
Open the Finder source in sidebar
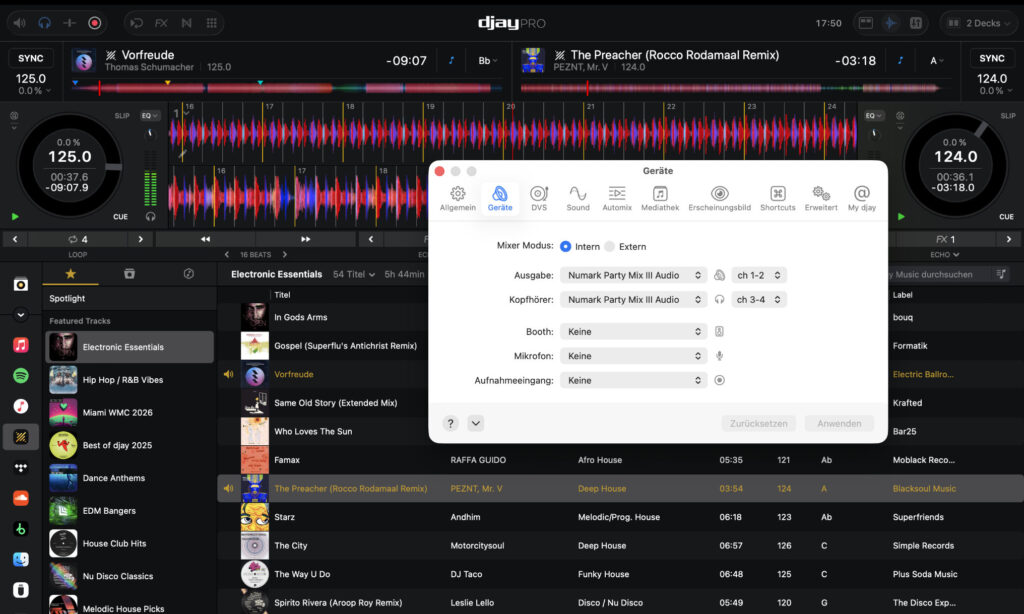pos(21,559)
